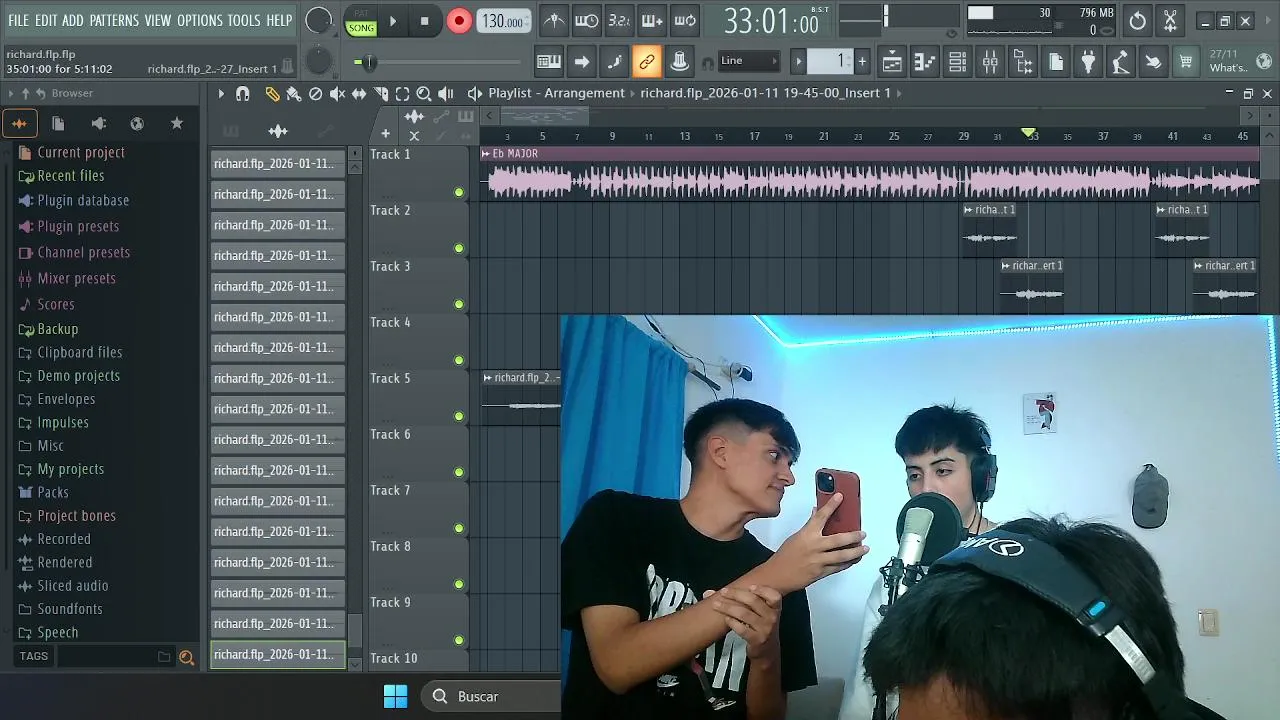Click the pattern selector plus button
The image size is (1280, 720).
pos(862,61)
